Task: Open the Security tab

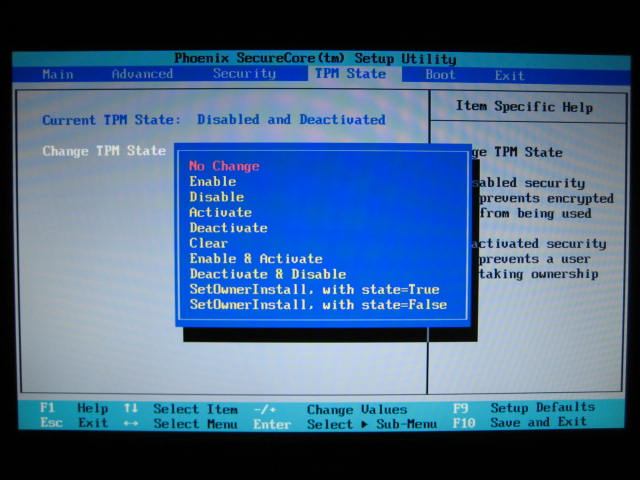Action: pos(244,73)
